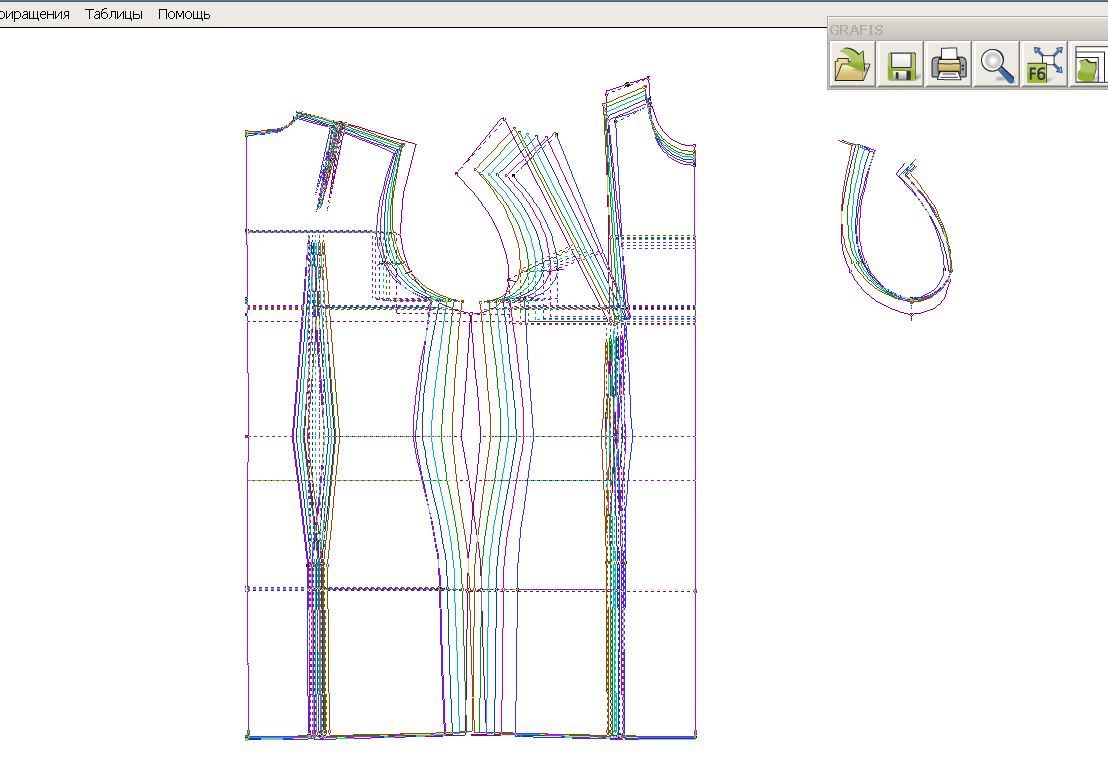Viewport: 1108px width, 779px height.
Task: Click the F6 fit-to-screen icon
Action: point(1044,66)
